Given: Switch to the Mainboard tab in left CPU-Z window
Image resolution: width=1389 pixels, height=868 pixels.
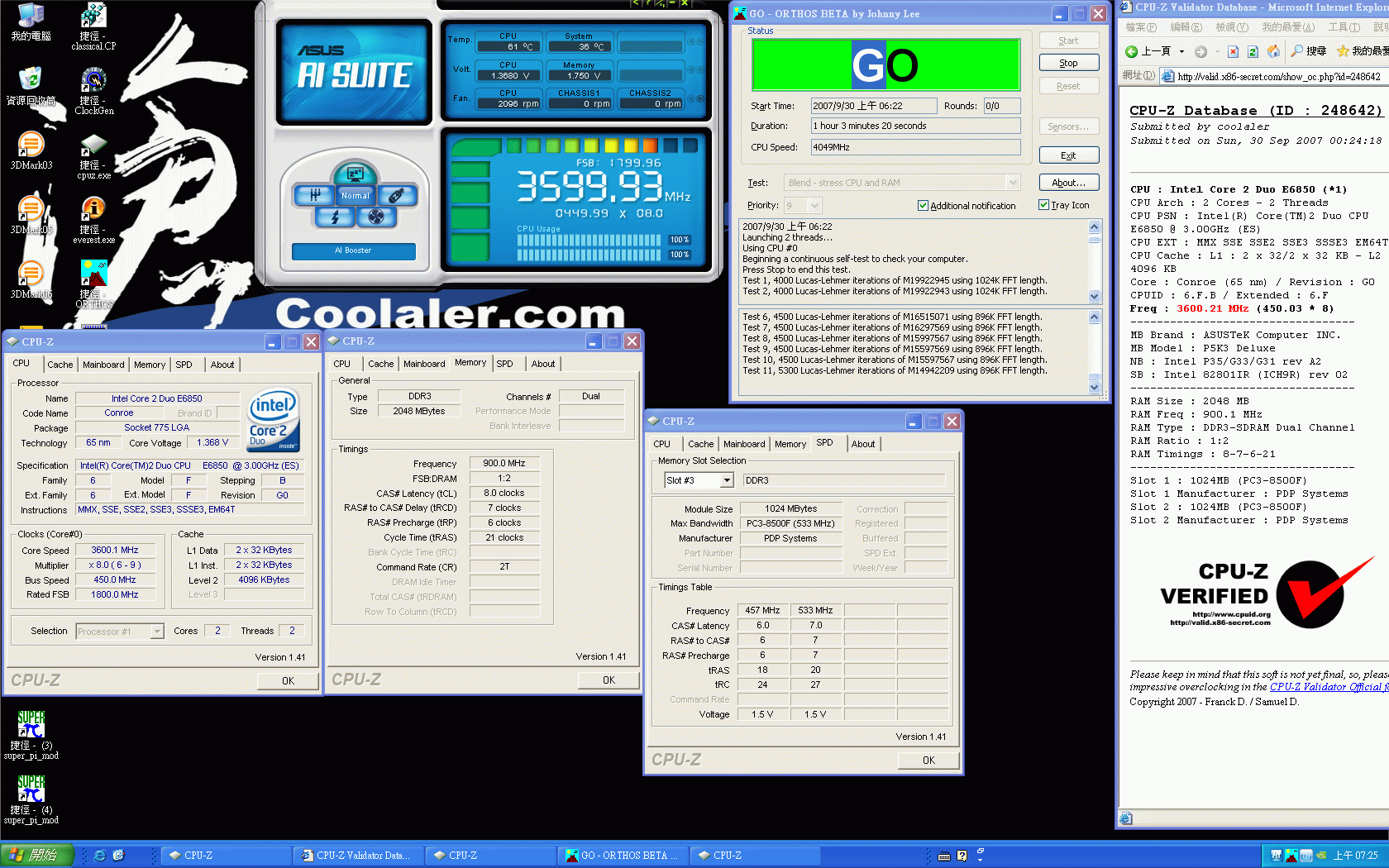Looking at the screenshot, I should click(103, 365).
